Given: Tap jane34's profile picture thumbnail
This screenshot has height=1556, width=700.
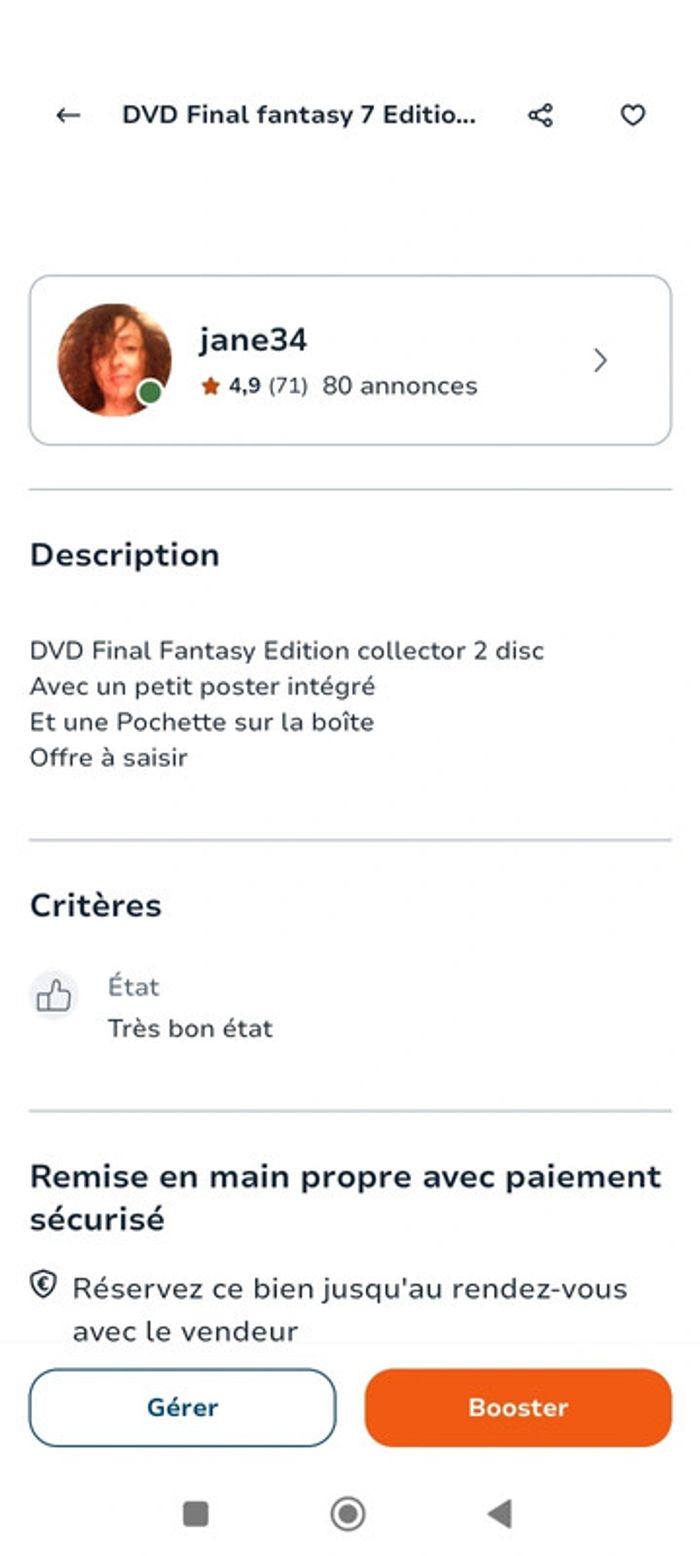Looking at the screenshot, I should click(x=114, y=360).
